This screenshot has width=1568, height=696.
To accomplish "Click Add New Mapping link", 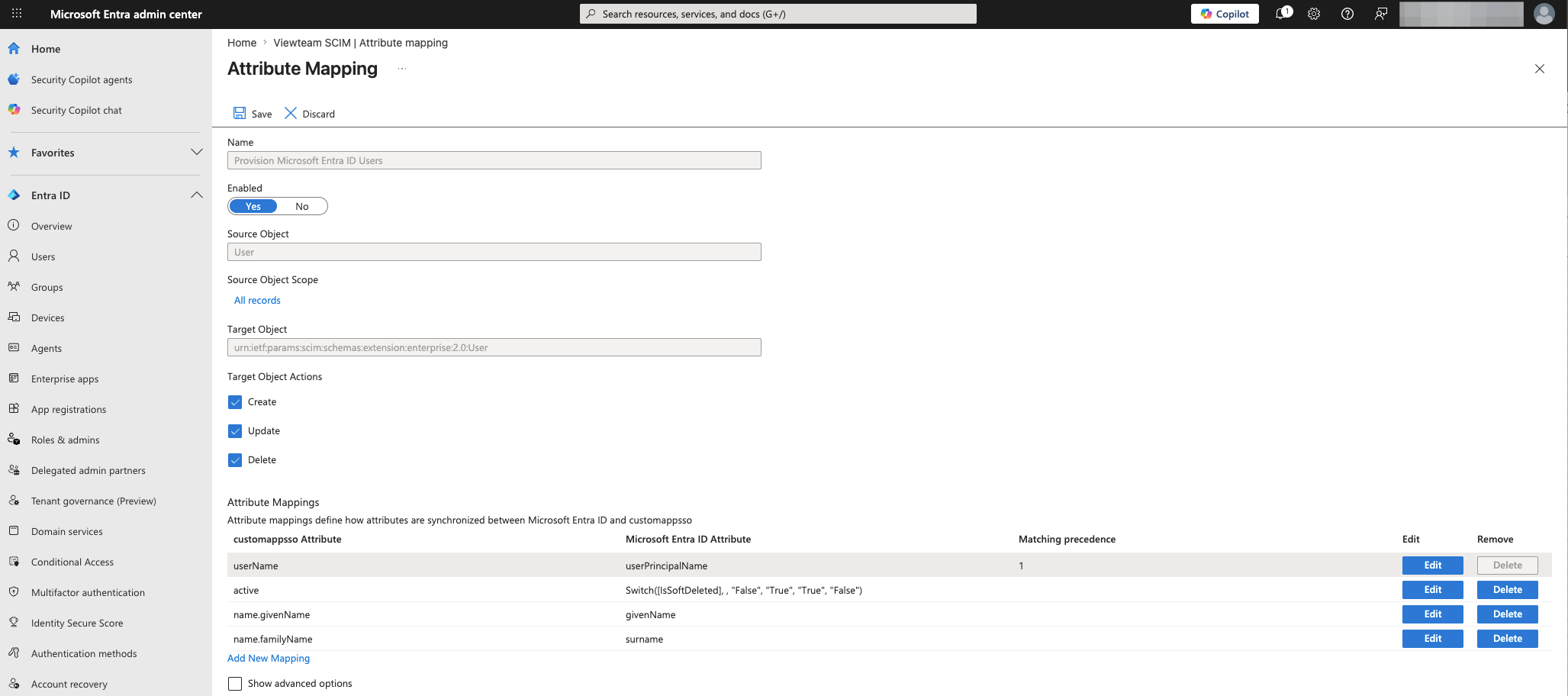I will pyautogui.click(x=269, y=659).
